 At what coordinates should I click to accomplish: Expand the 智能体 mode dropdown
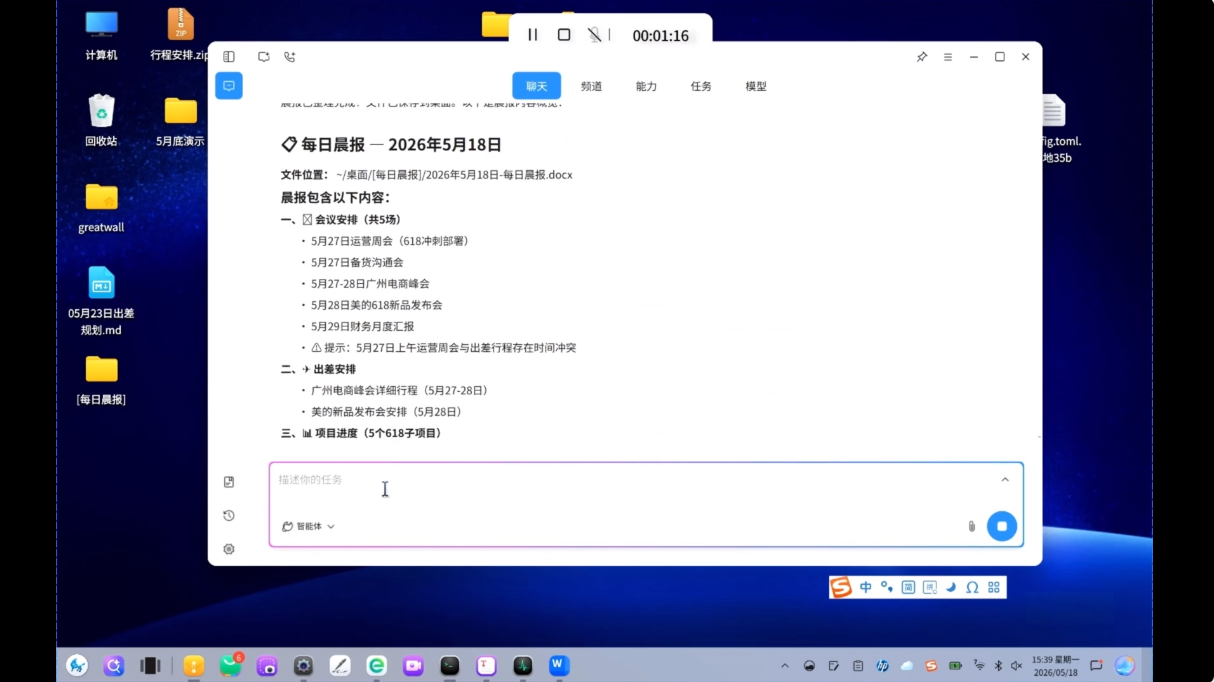309,526
